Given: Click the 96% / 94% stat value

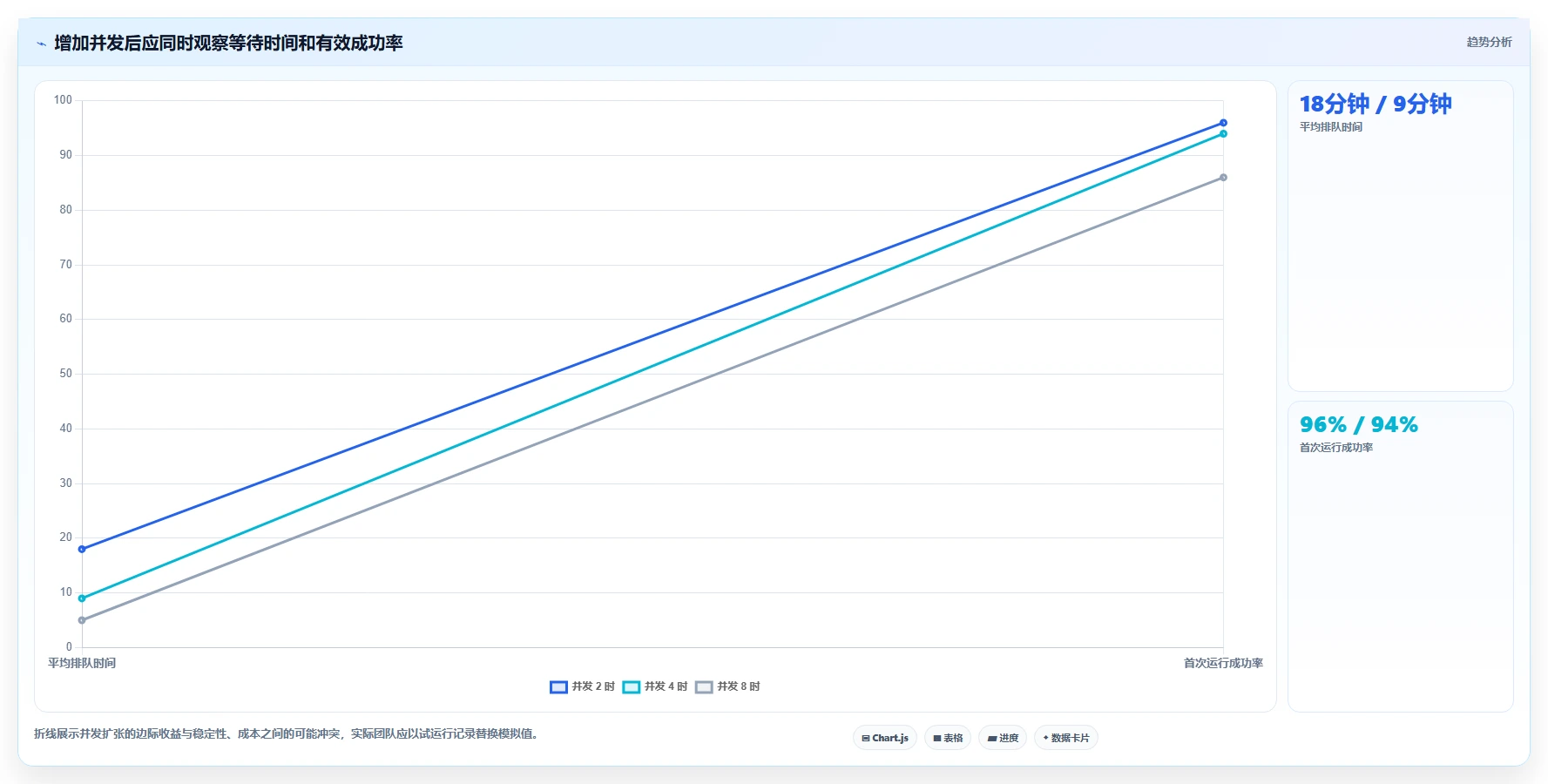Looking at the screenshot, I should tap(1359, 425).
